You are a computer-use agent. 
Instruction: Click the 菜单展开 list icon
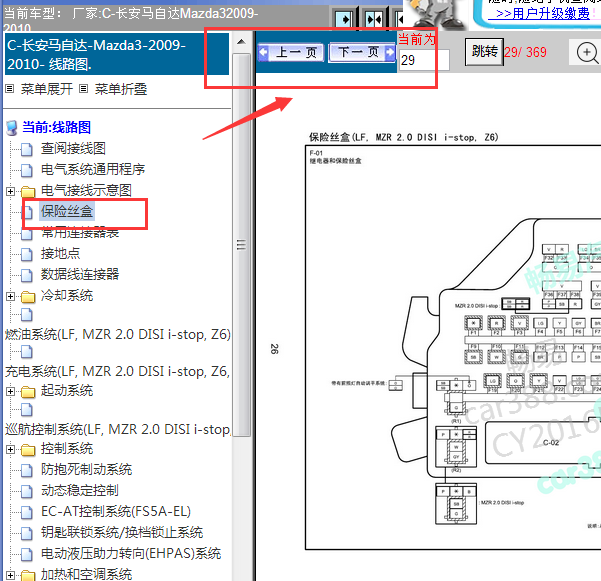(x=10, y=89)
